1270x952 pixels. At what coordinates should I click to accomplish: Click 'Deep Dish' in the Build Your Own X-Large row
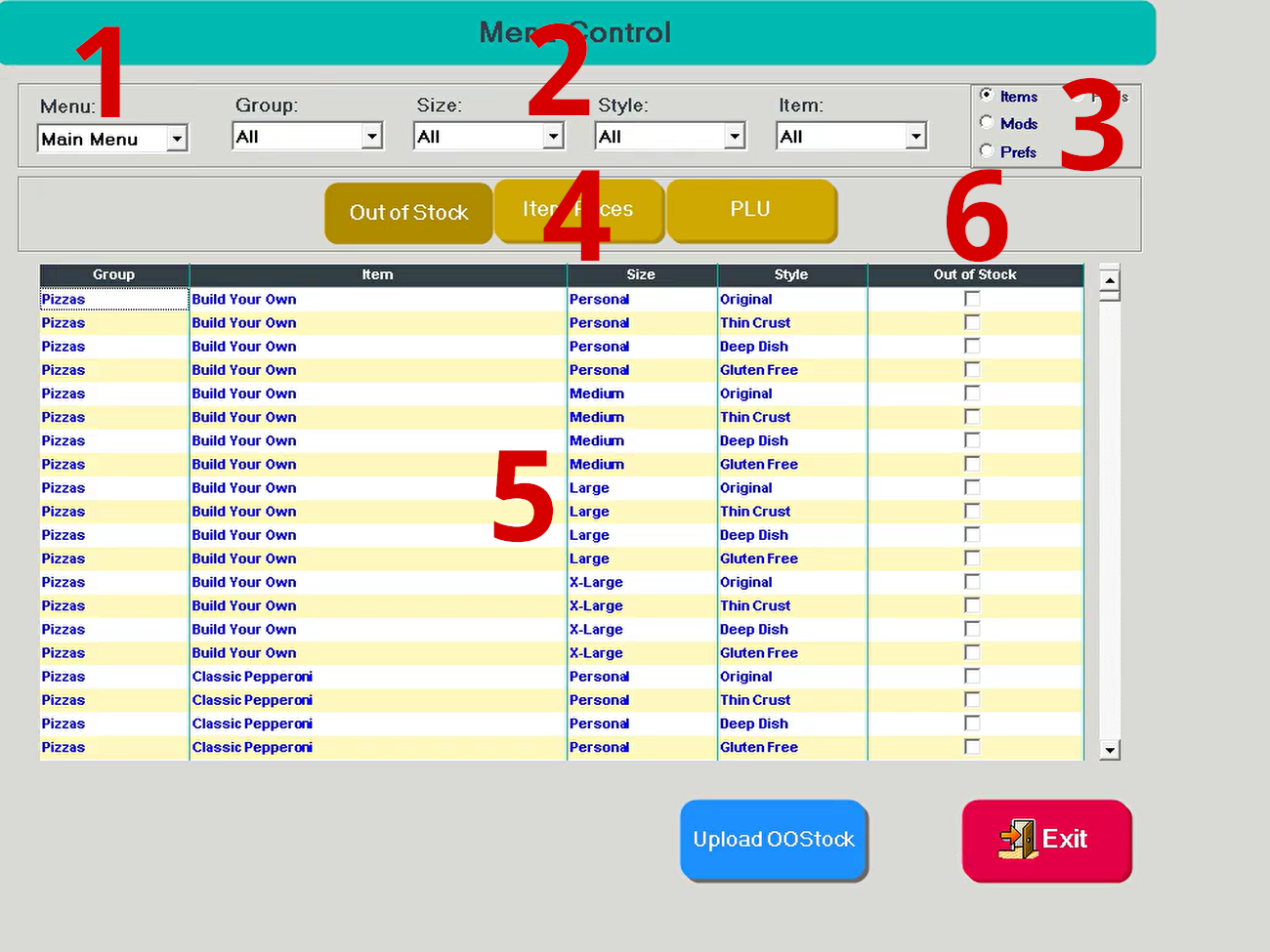click(754, 630)
